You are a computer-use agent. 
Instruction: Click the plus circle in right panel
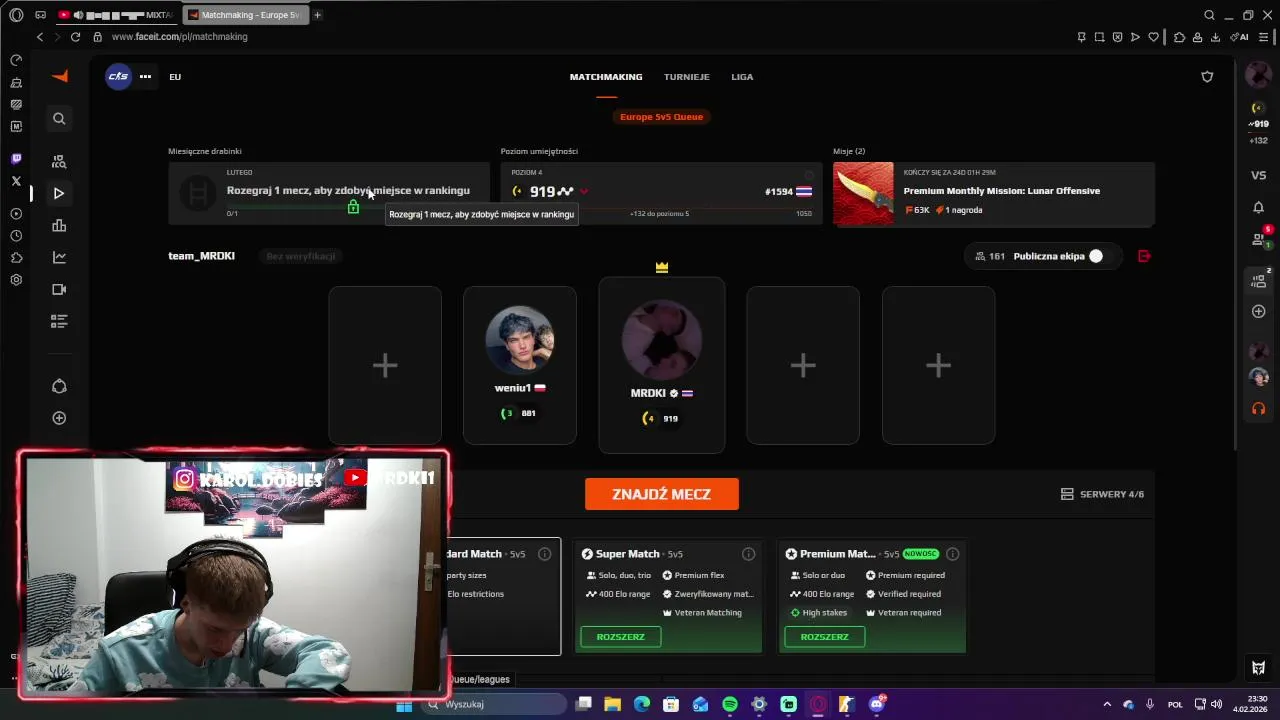(1259, 312)
